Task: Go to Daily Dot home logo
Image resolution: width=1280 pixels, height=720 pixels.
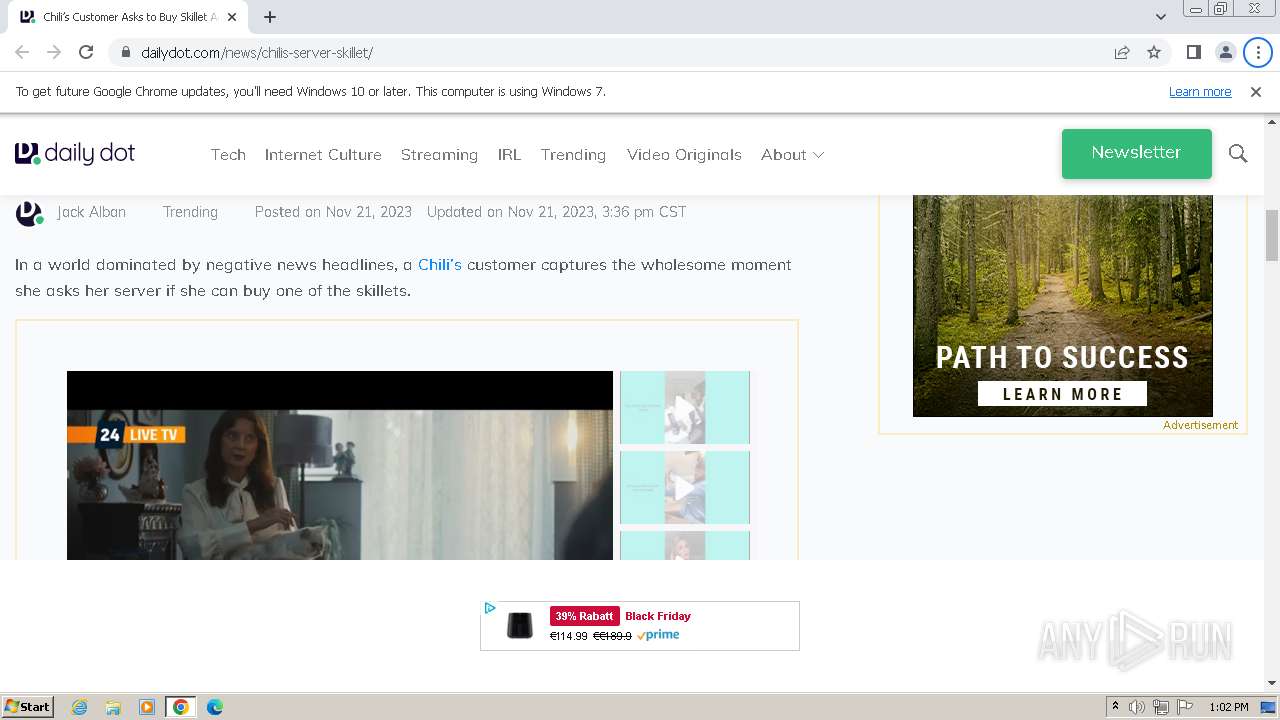Action: click(x=75, y=154)
